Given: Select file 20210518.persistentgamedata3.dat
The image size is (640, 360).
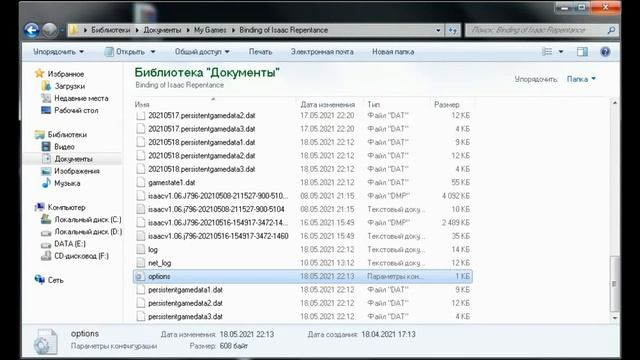Looking at the screenshot, I should tap(302, 169).
